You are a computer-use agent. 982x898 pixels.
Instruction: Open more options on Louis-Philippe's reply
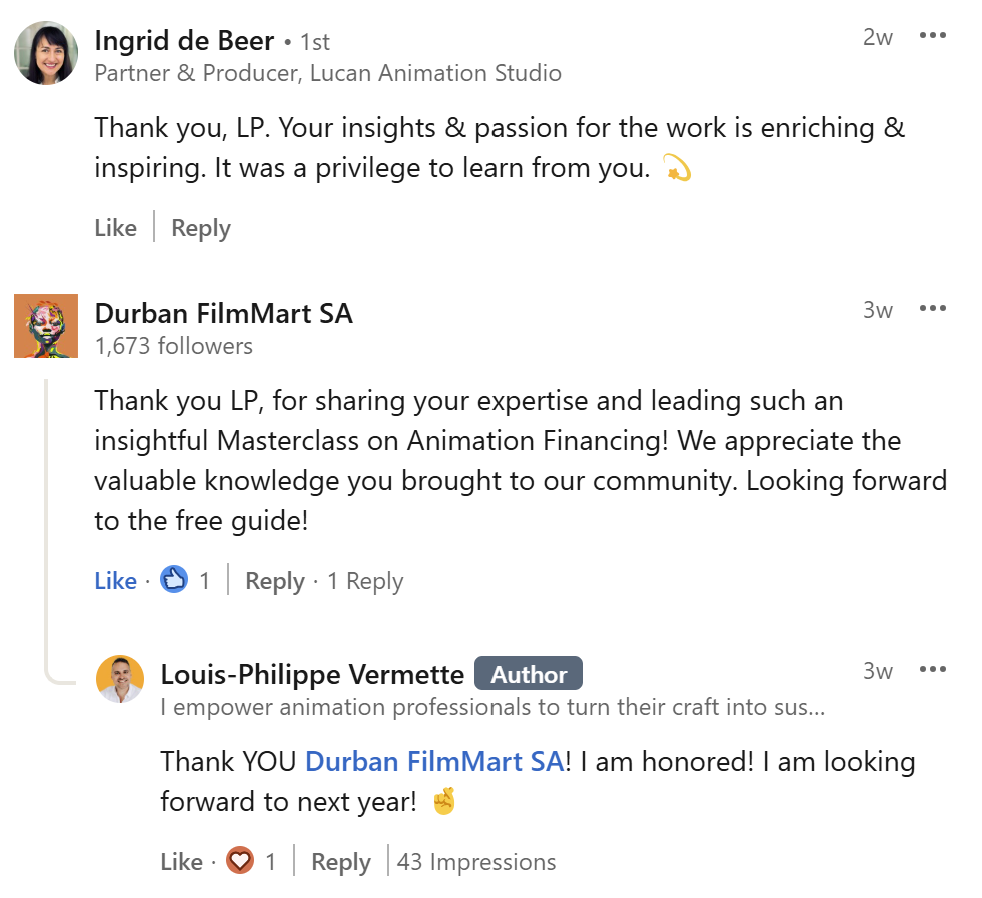coord(932,669)
